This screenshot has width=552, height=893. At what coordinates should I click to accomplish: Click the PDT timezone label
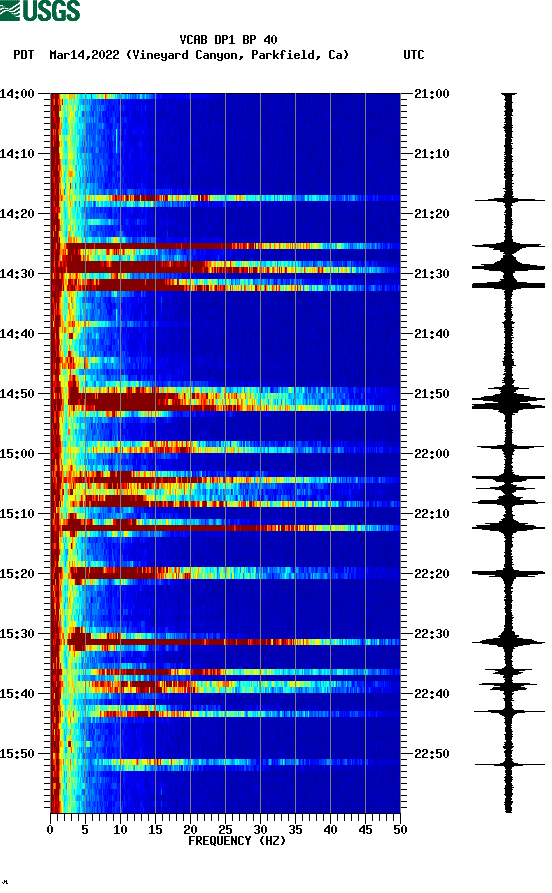click(x=24, y=55)
